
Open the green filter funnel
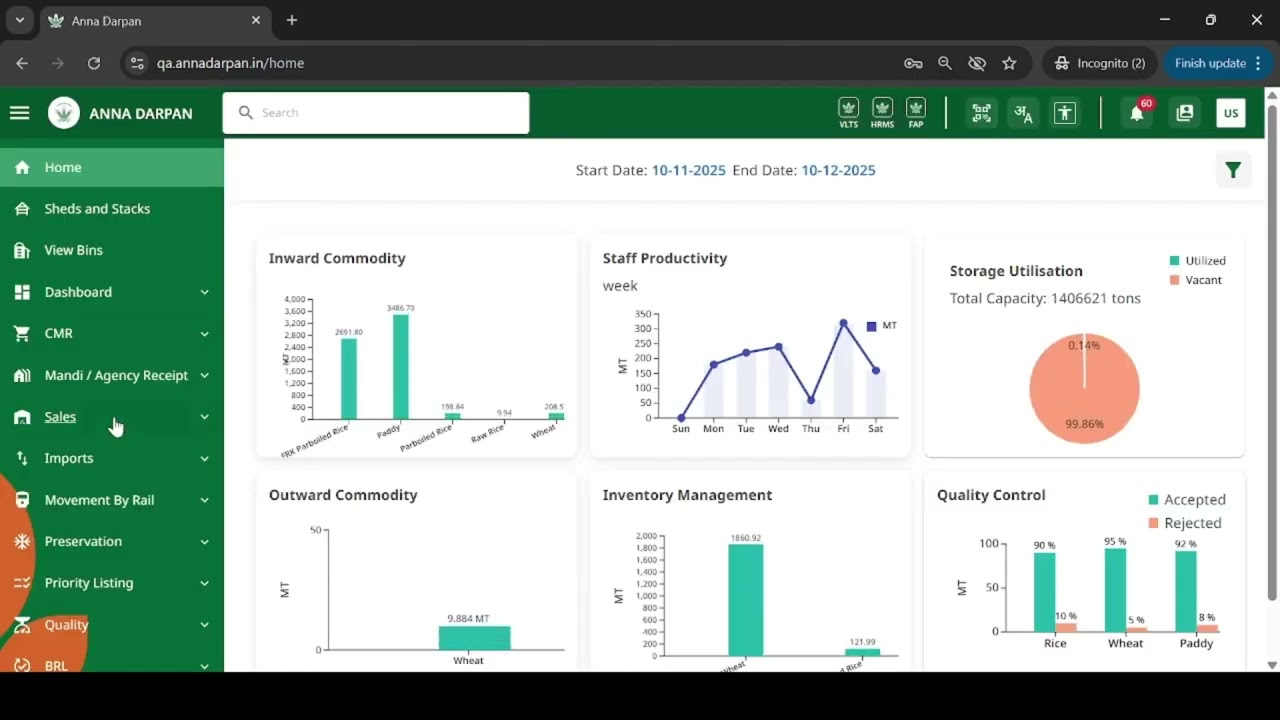coord(1233,170)
